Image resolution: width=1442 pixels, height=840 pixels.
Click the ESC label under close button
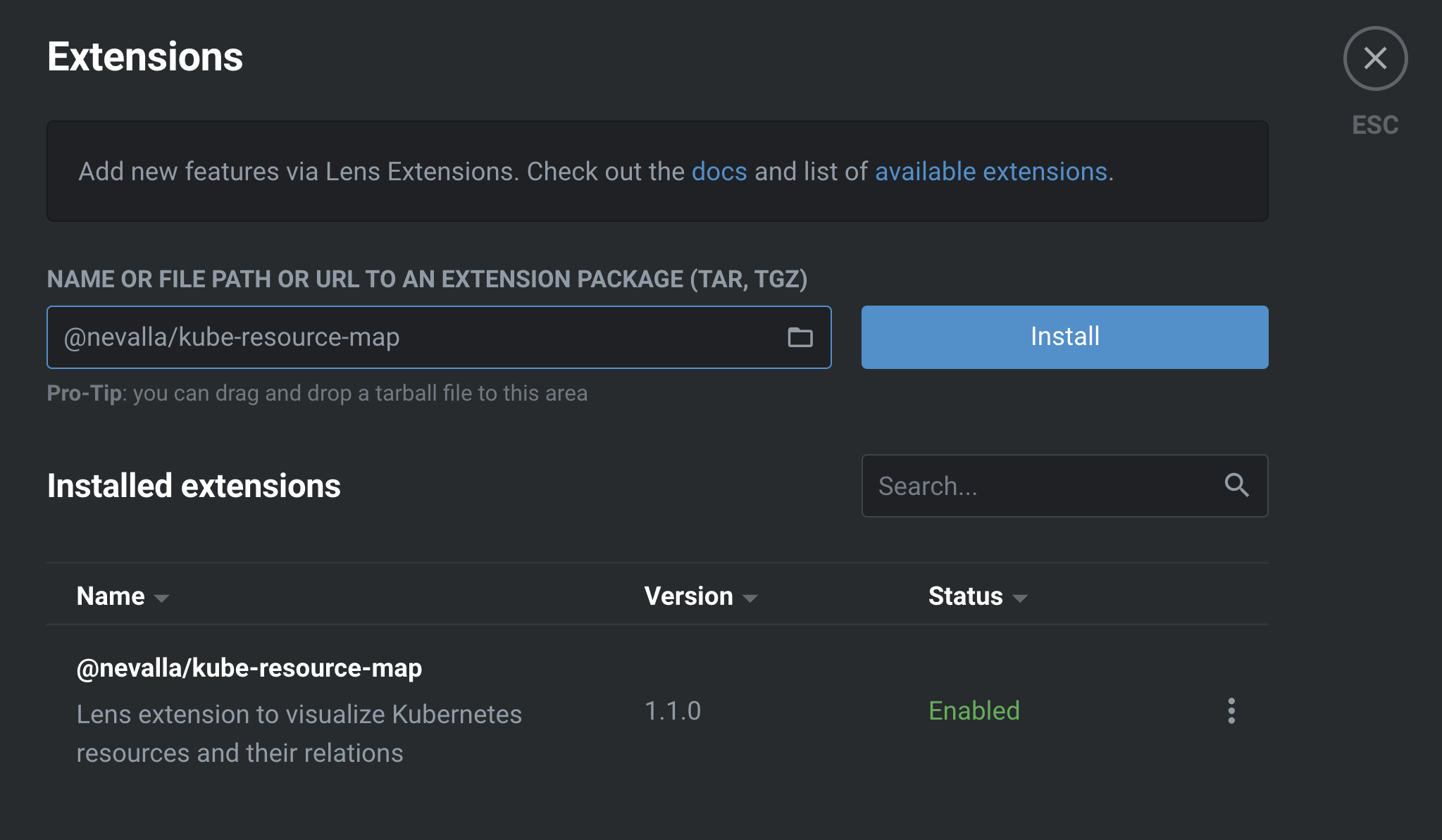(1375, 125)
